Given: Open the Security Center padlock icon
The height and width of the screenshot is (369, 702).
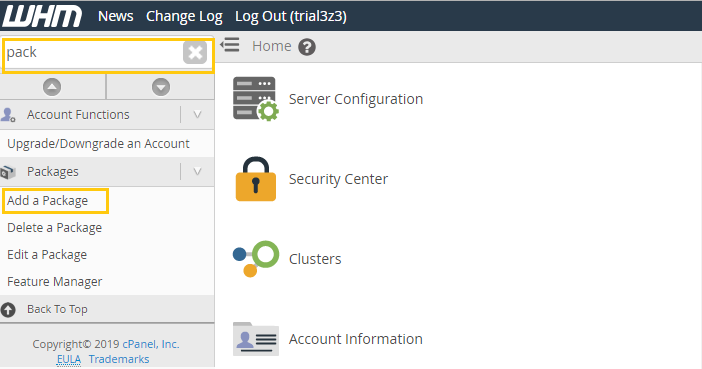Looking at the screenshot, I should [256, 179].
